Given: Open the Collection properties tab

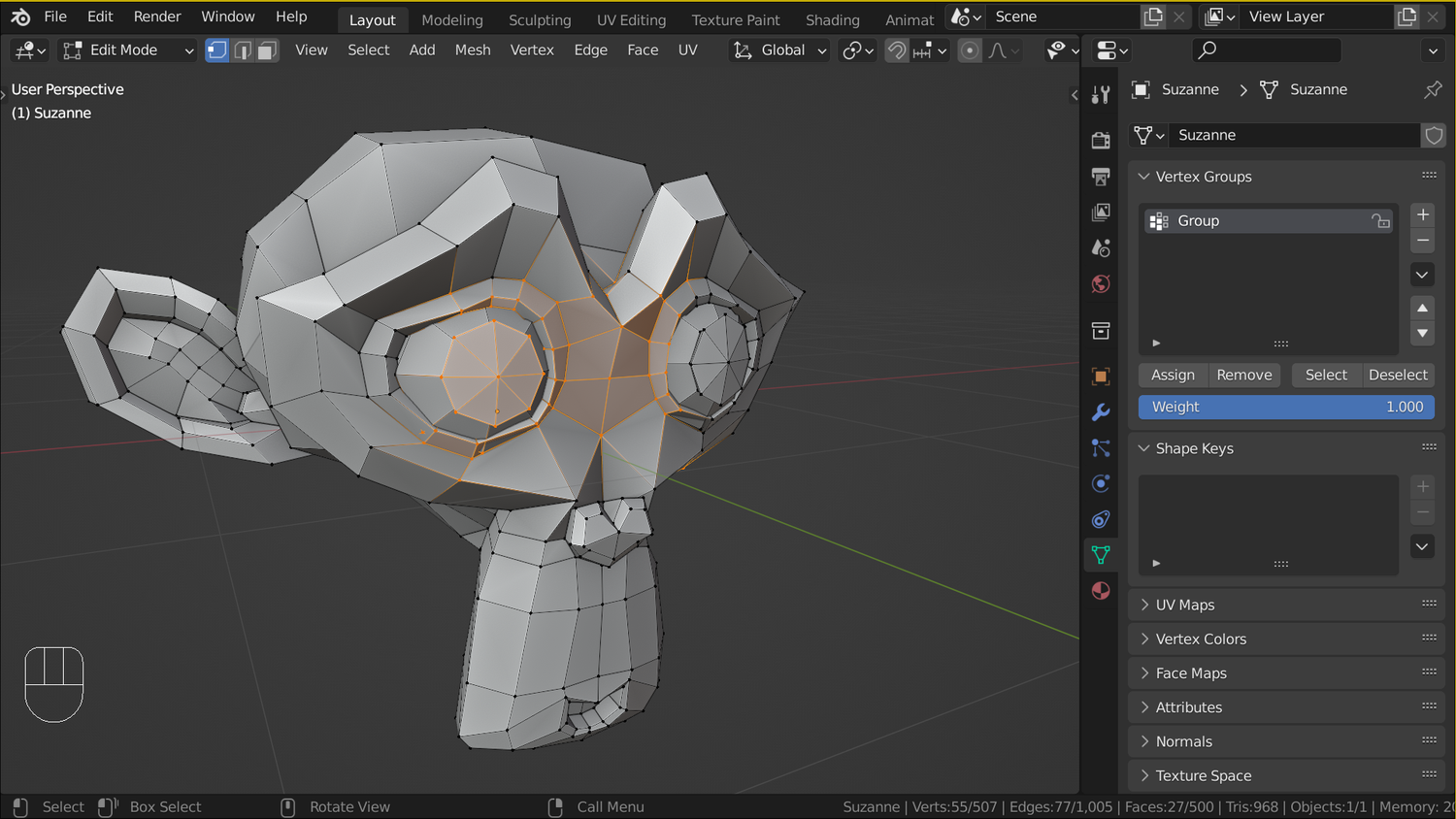Looking at the screenshot, I should [1101, 331].
